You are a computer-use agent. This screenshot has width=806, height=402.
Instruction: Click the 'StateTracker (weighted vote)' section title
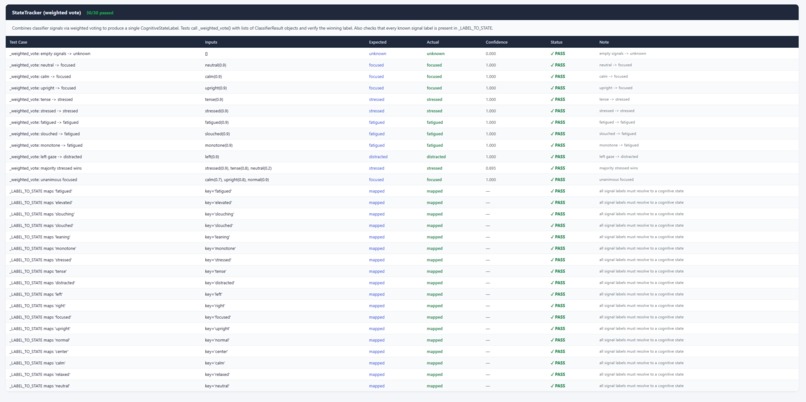46,12
